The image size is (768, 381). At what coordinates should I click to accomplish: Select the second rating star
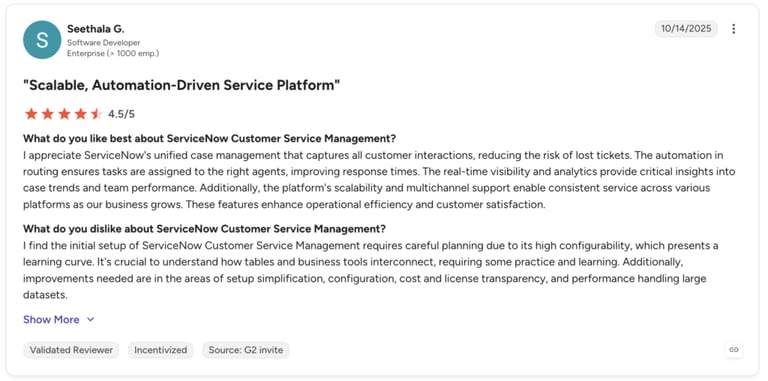[48, 114]
